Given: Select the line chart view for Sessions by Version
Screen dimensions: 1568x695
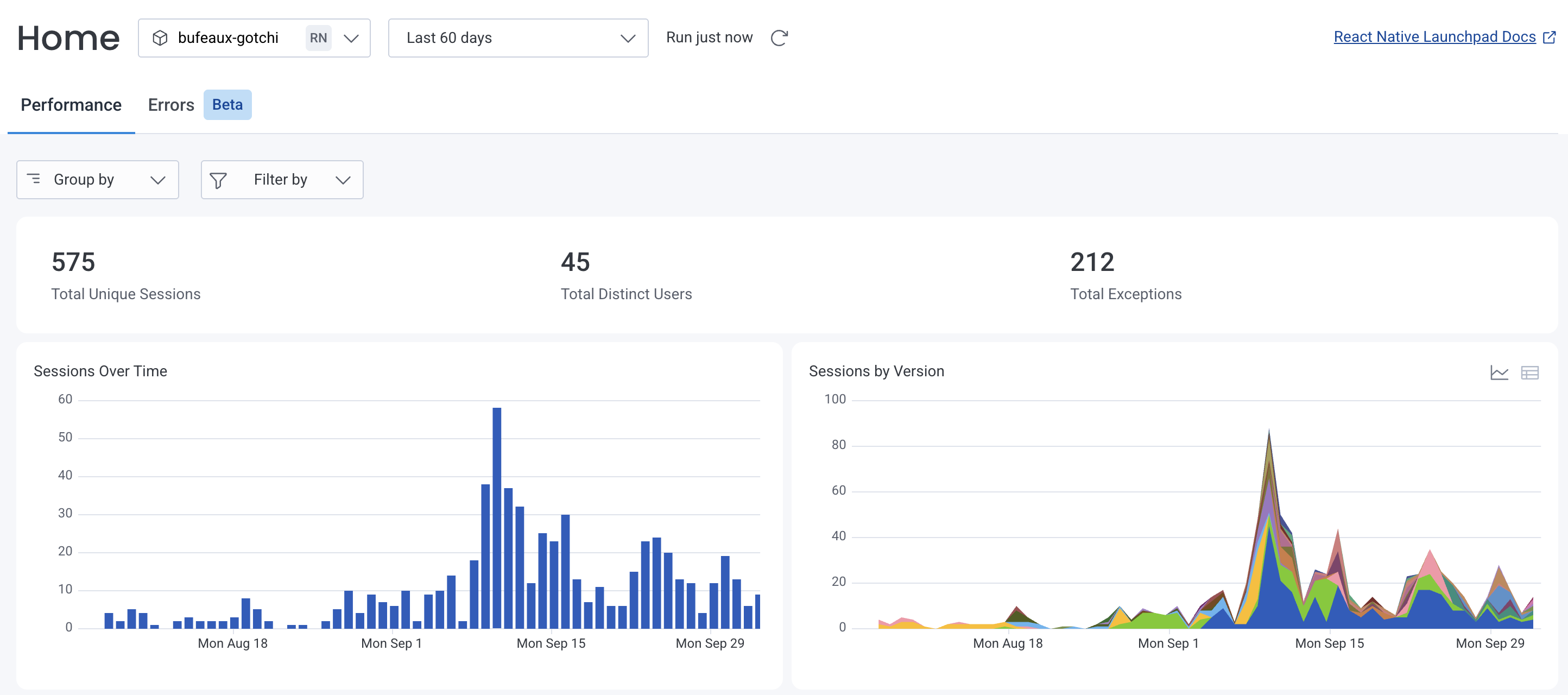Looking at the screenshot, I should tap(1499, 372).
